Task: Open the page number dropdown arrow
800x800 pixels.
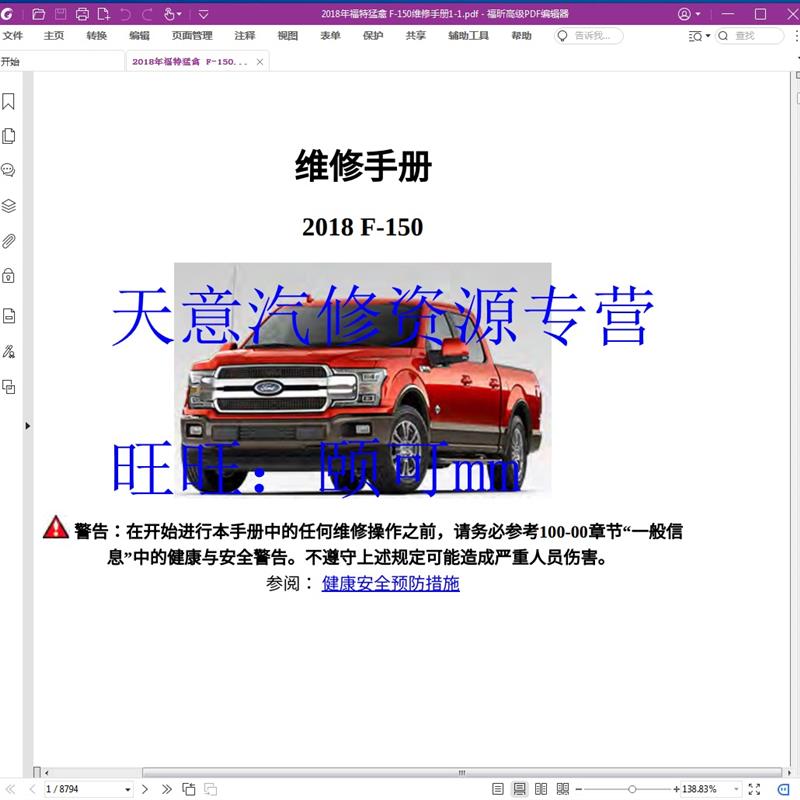Action: pyautogui.click(x=128, y=789)
